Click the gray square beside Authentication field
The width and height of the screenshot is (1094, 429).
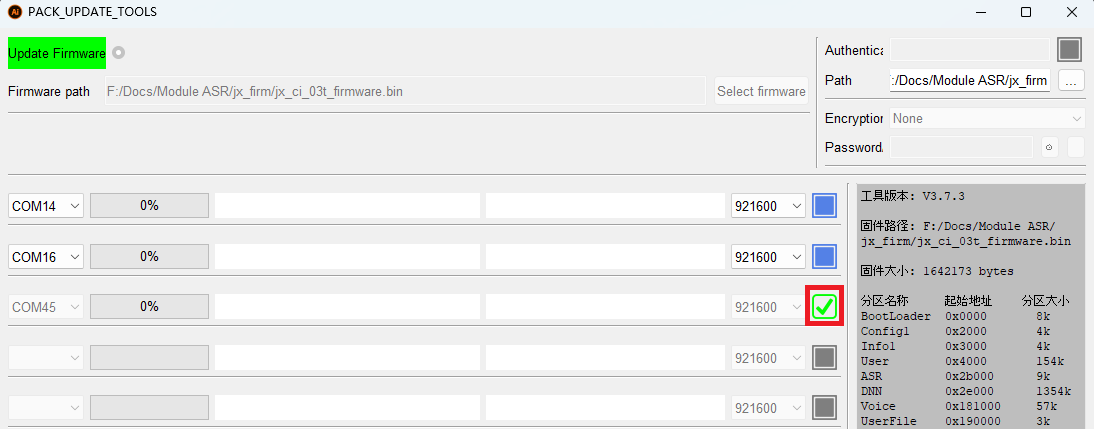1070,50
